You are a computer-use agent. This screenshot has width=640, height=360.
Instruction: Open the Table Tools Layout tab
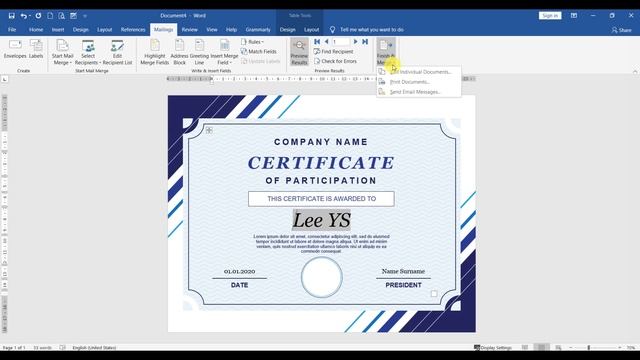pyautogui.click(x=311, y=29)
